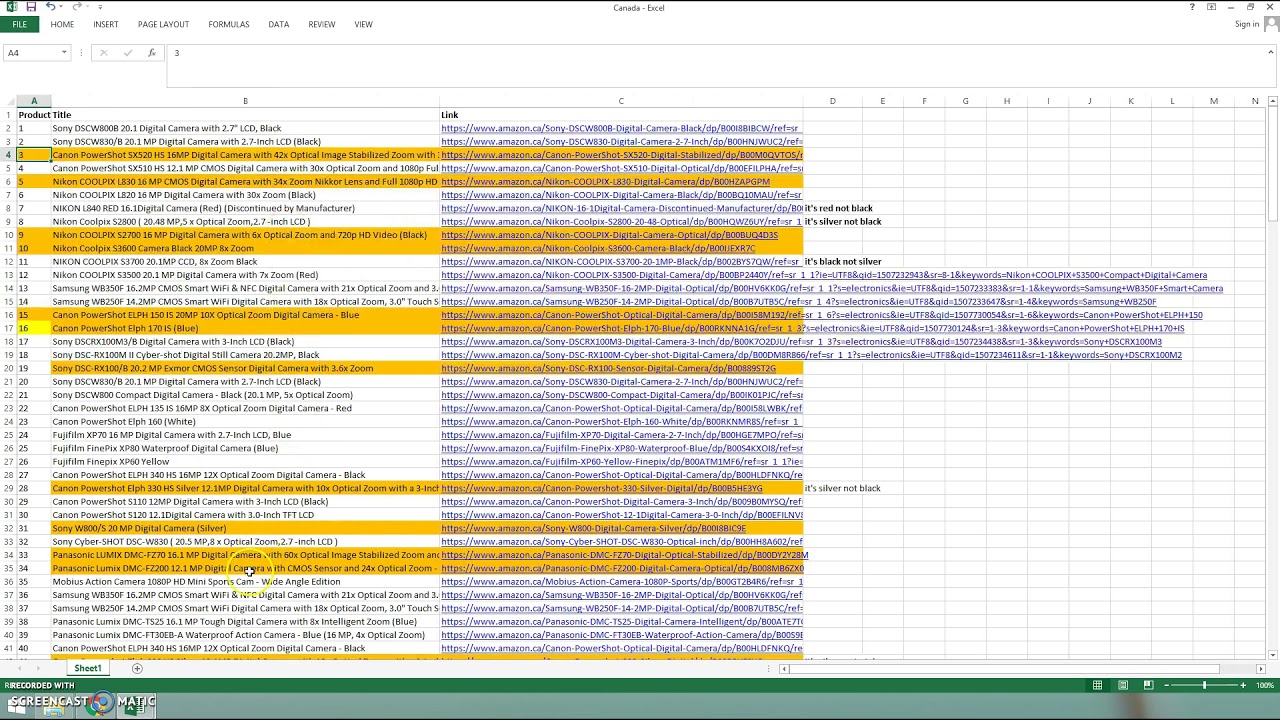1280x720 pixels.
Task: Open the FILE backstage tab
Action: [x=19, y=24]
